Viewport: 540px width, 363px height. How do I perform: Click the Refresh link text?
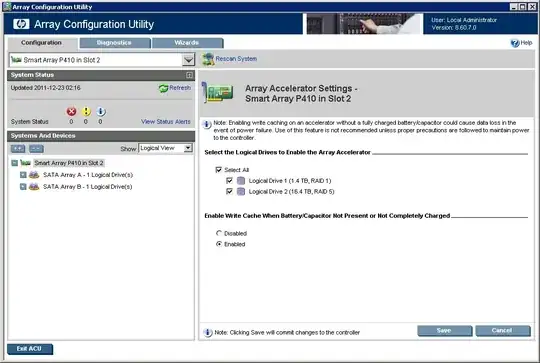coord(180,88)
